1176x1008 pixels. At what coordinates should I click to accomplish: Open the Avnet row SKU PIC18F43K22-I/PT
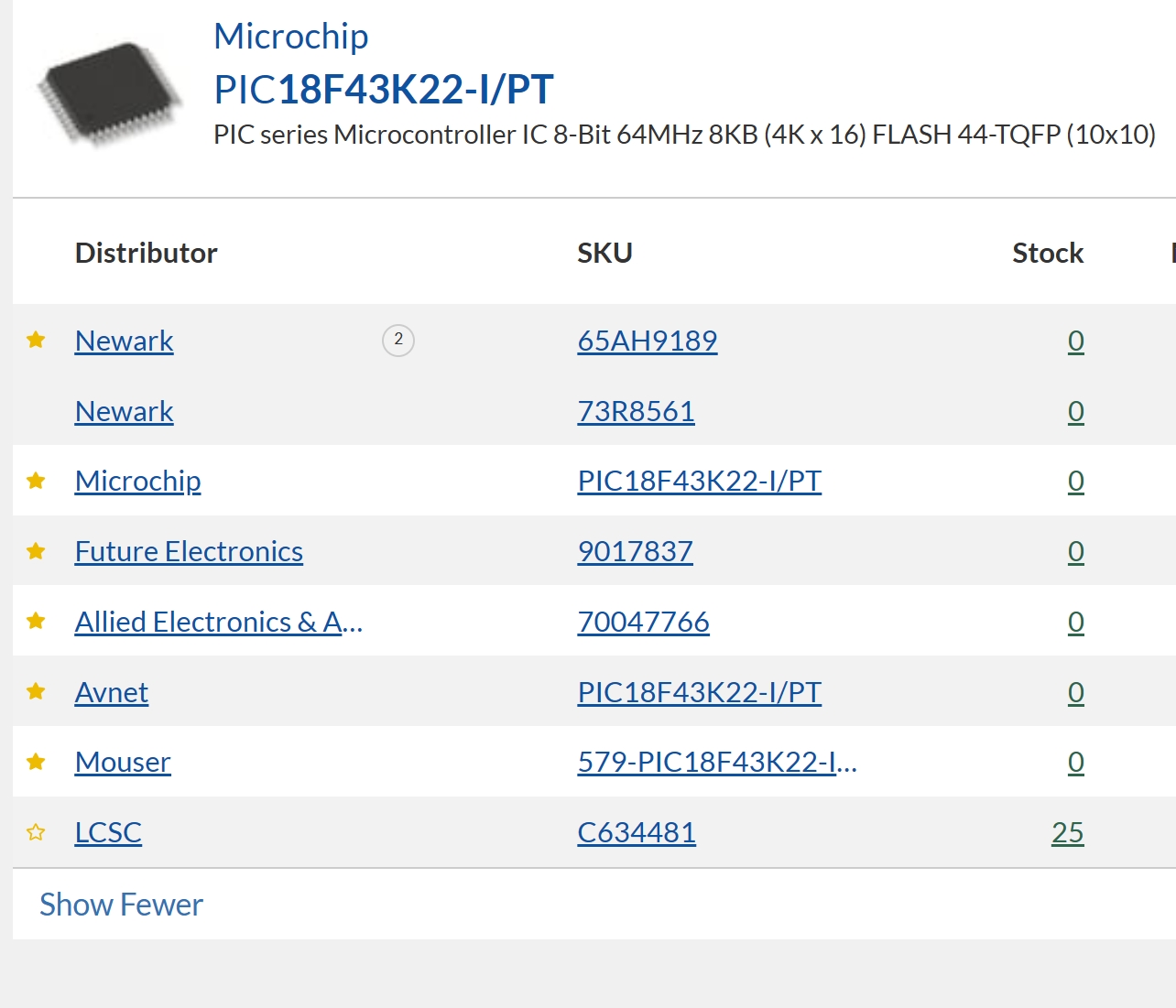699,692
